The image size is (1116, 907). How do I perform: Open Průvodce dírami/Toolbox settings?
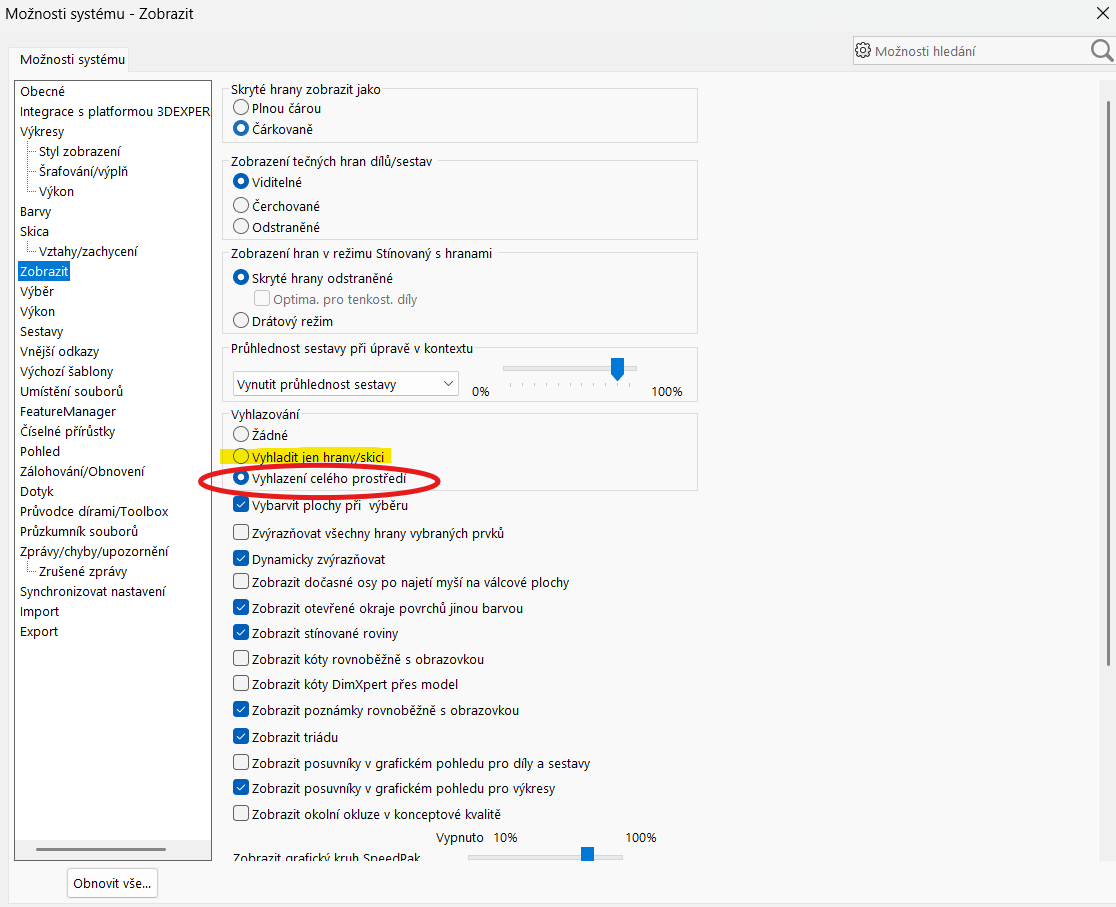point(94,511)
